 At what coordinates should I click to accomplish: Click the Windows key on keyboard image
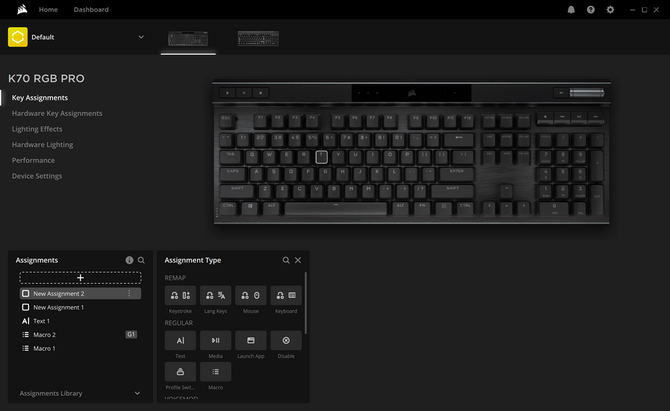[250, 208]
